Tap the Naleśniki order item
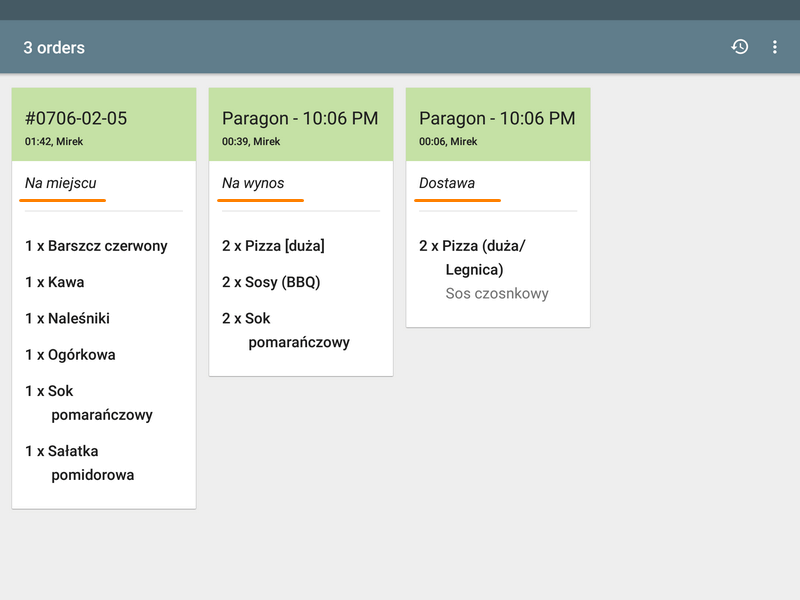This screenshot has width=800, height=600. [68, 318]
